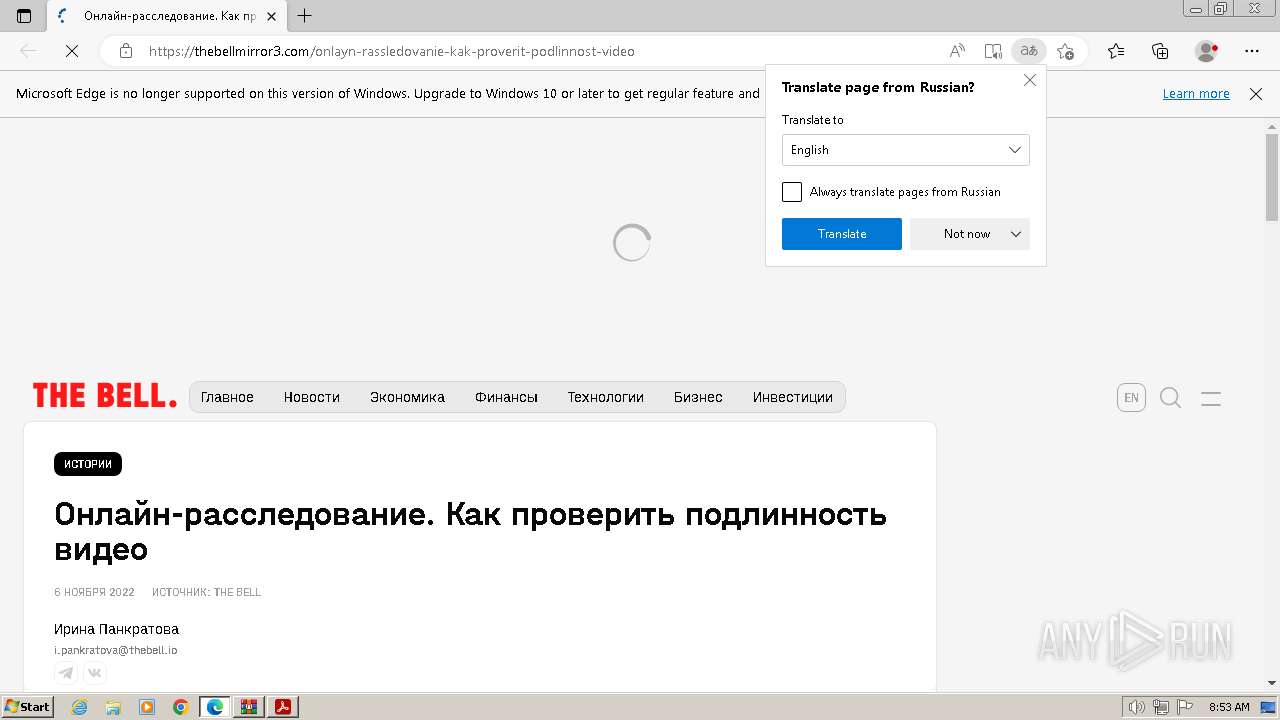This screenshot has width=1280, height=720.
Task: Open media player from taskbar
Action: pyautogui.click(x=147, y=707)
